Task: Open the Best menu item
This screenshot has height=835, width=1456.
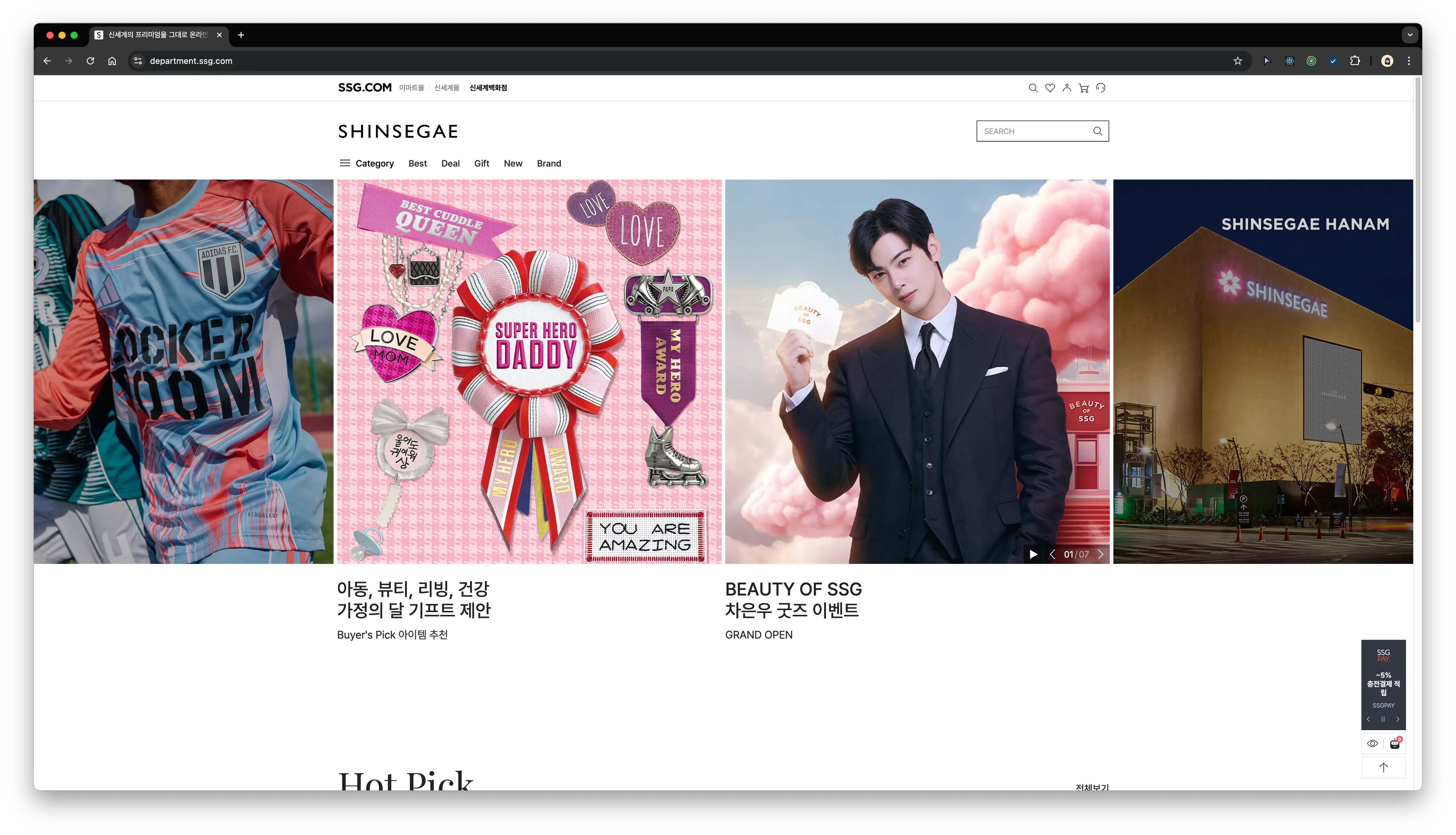Action: coord(417,164)
